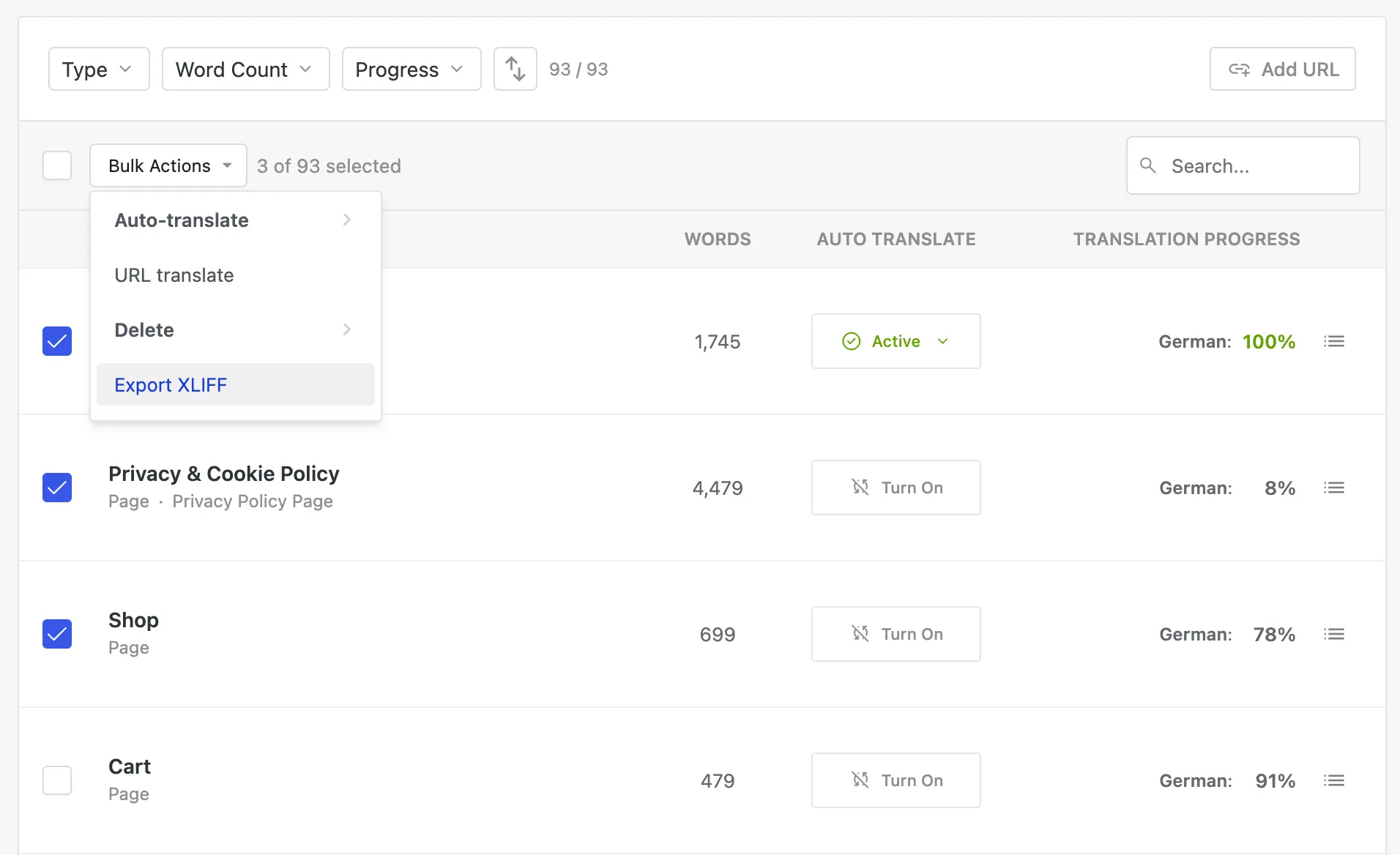Click the 699 word count

(x=718, y=635)
